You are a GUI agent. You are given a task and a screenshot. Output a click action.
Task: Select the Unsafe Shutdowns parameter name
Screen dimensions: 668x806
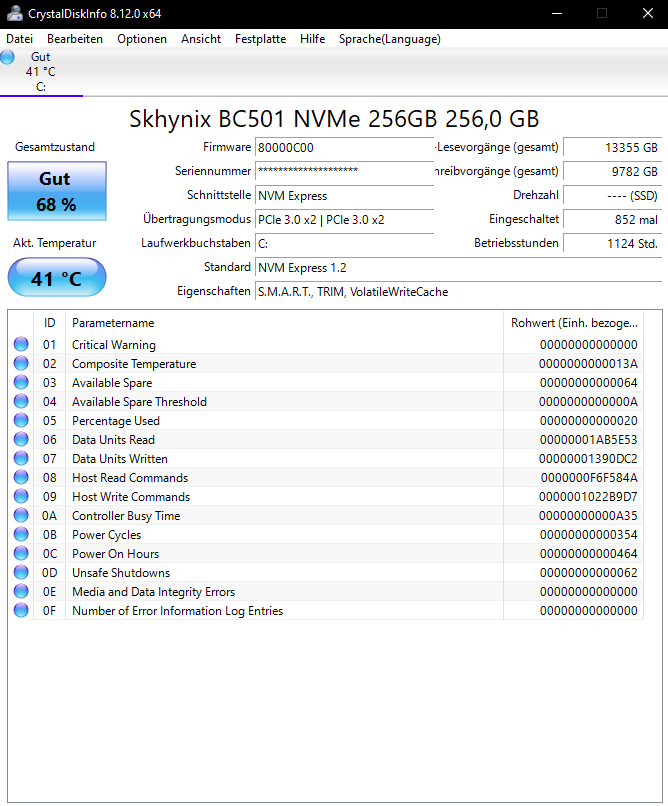(x=121, y=573)
